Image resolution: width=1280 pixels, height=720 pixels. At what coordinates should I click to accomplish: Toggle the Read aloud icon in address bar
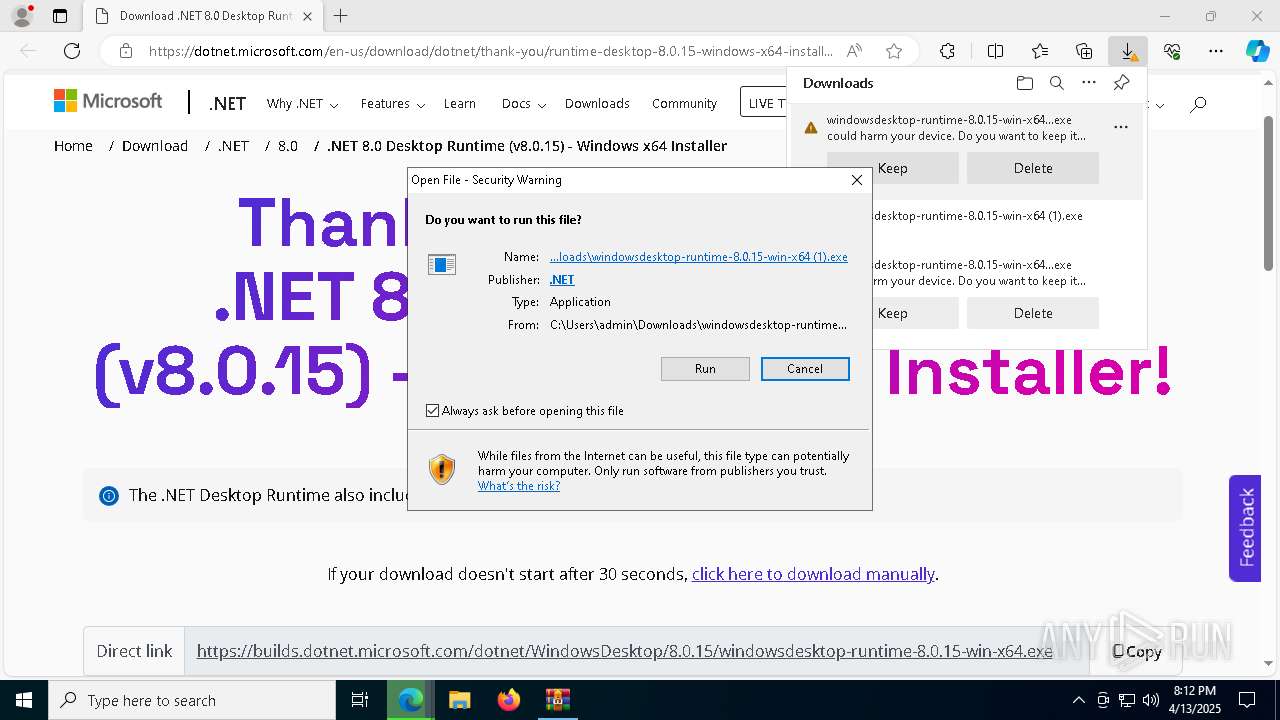tap(854, 51)
